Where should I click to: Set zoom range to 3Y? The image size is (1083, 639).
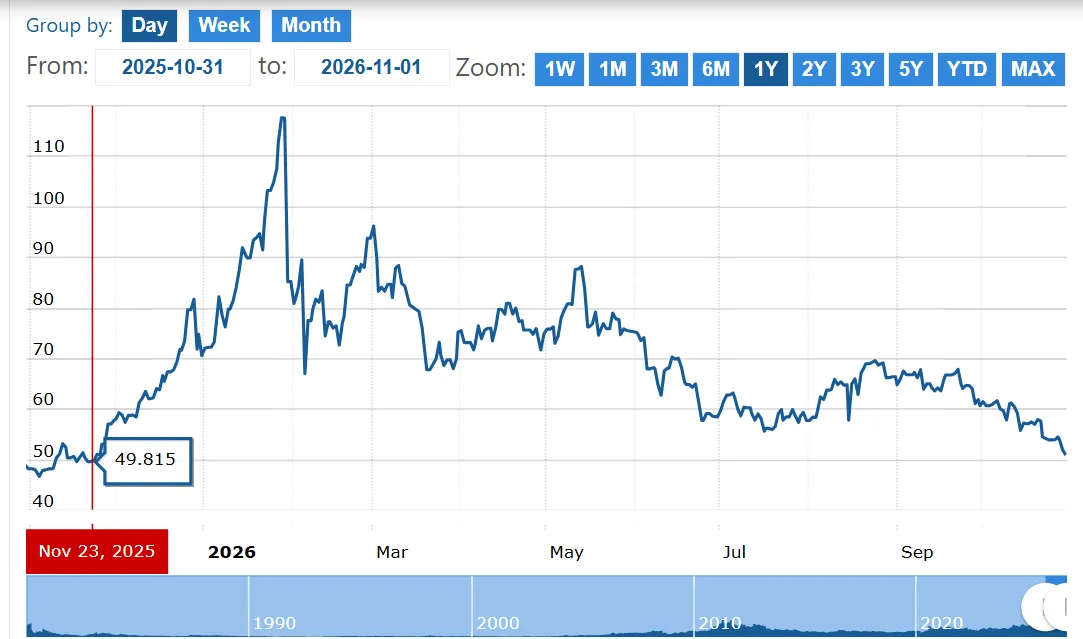(862, 69)
